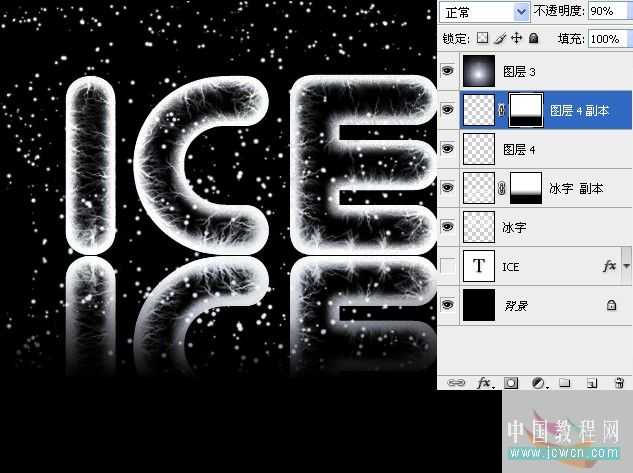Select the layer mask of 冰字 副本
The width and height of the screenshot is (633, 473).
click(x=526, y=188)
